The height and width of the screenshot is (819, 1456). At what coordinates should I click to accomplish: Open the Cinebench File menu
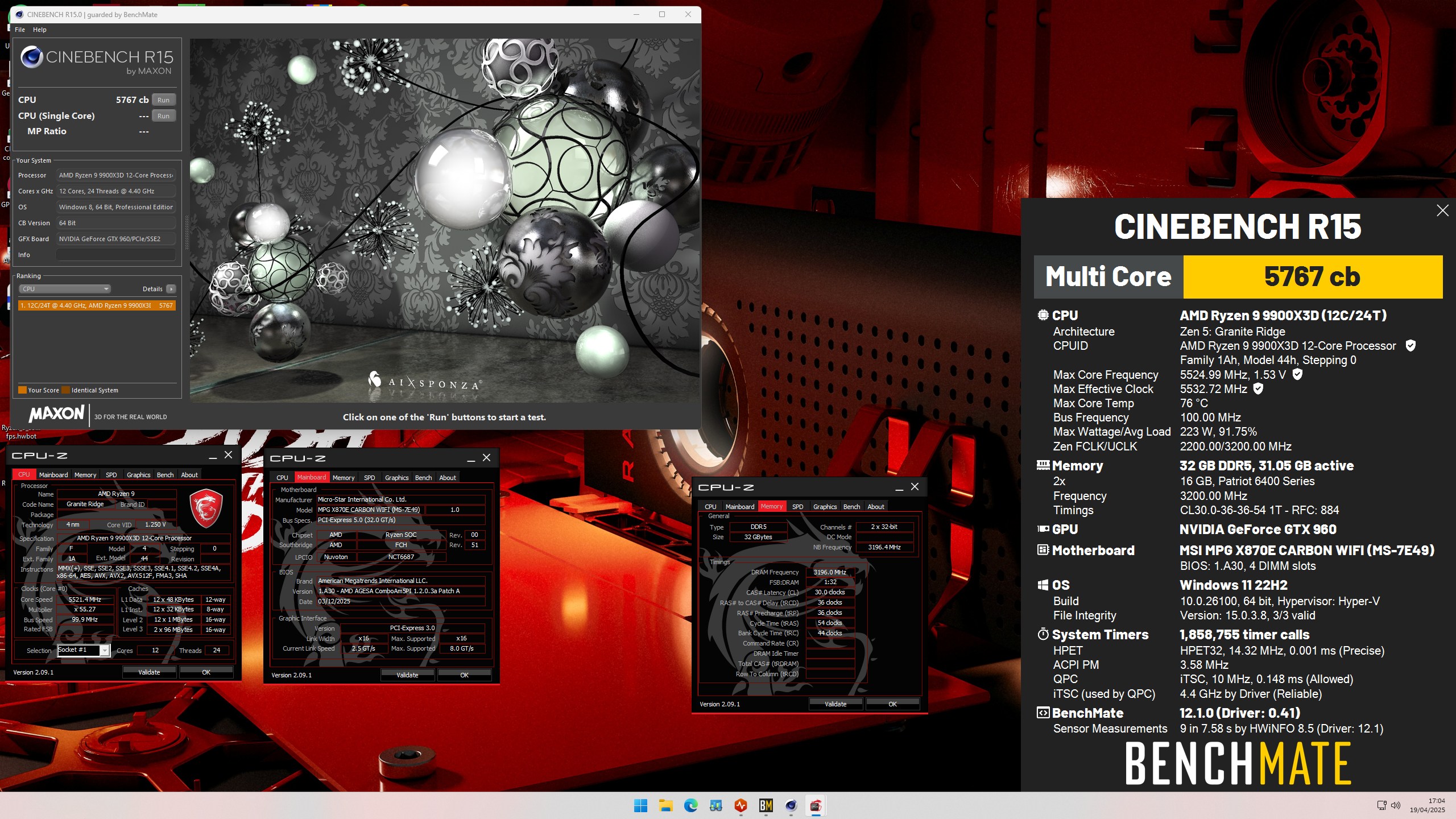20,30
